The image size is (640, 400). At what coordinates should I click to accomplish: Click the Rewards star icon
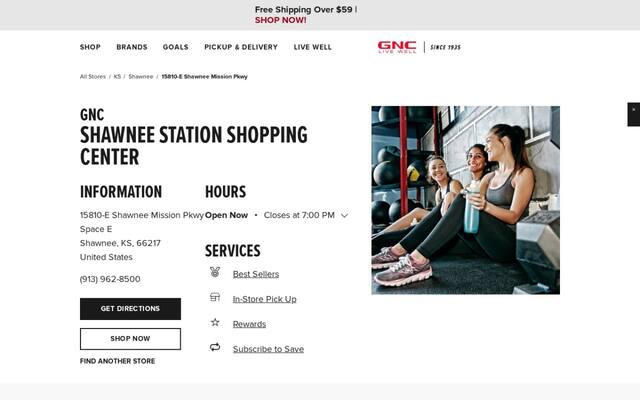[215, 322]
